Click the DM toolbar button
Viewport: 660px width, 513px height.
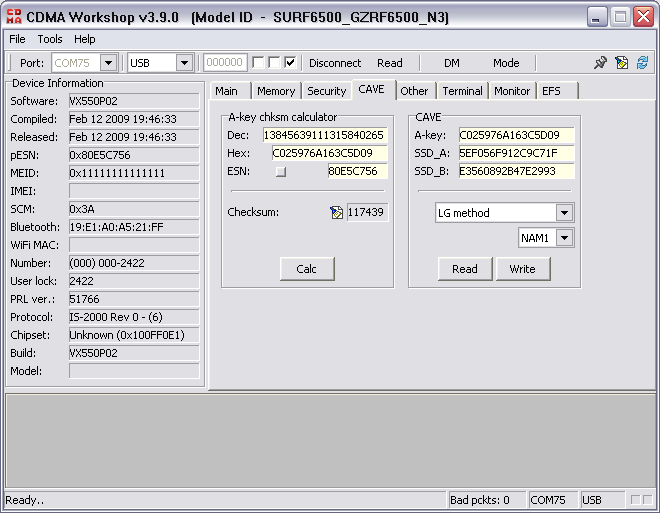click(x=452, y=63)
